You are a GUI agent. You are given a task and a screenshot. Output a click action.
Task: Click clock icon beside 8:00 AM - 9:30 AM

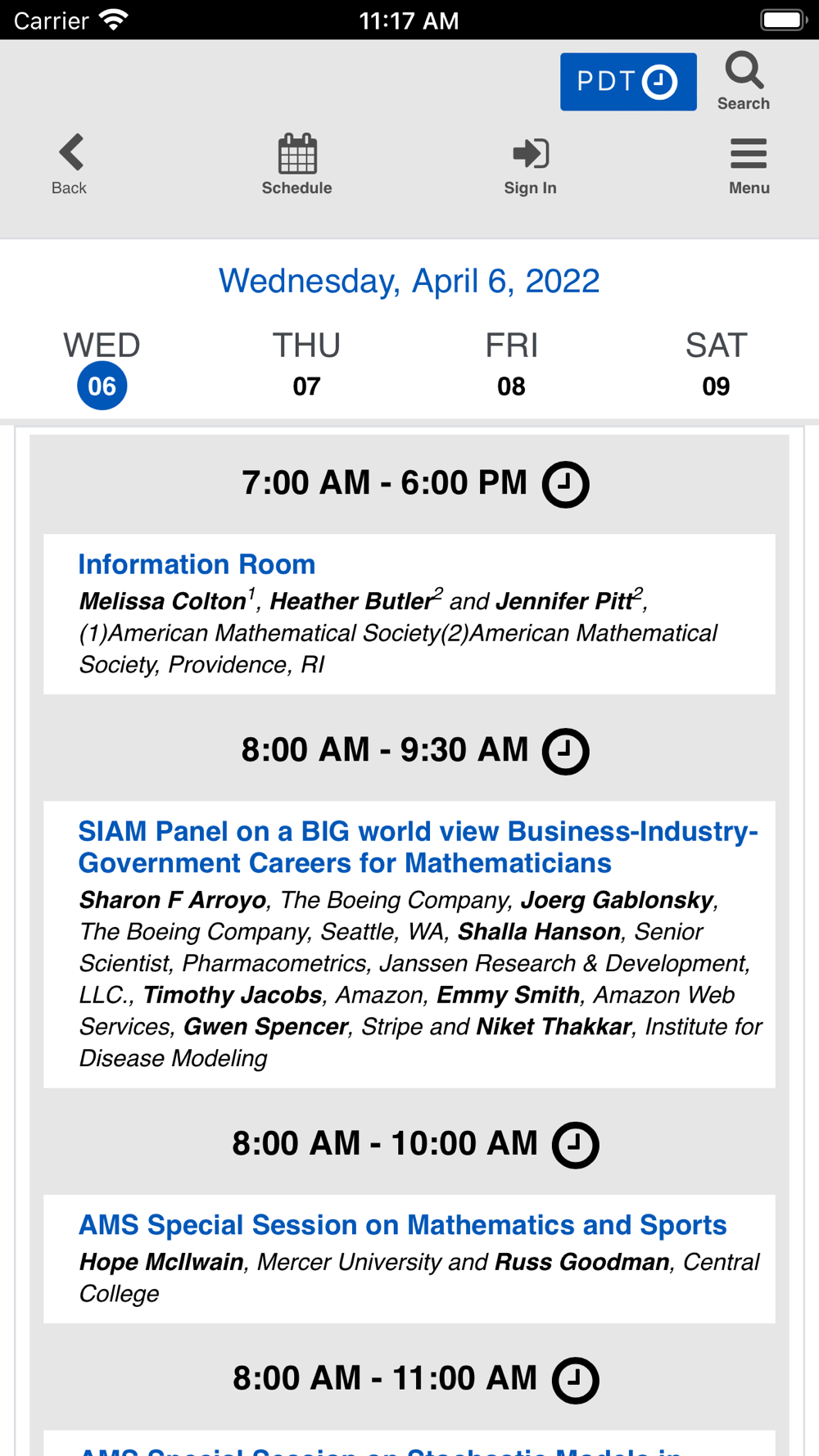pyautogui.click(x=565, y=751)
